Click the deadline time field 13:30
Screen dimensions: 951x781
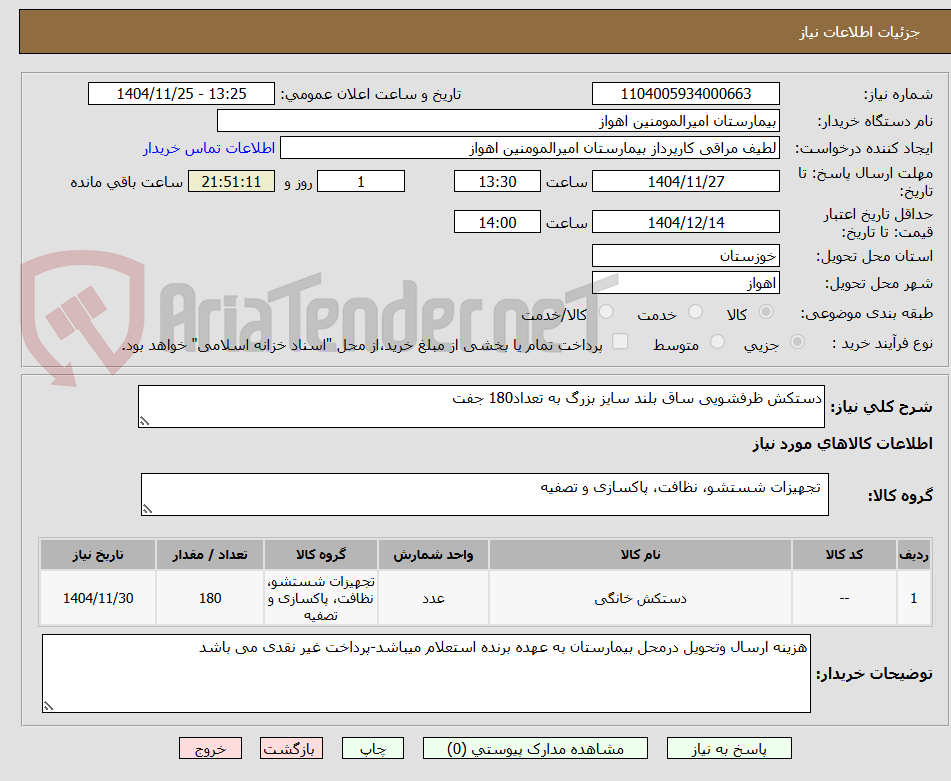pyautogui.click(x=497, y=181)
